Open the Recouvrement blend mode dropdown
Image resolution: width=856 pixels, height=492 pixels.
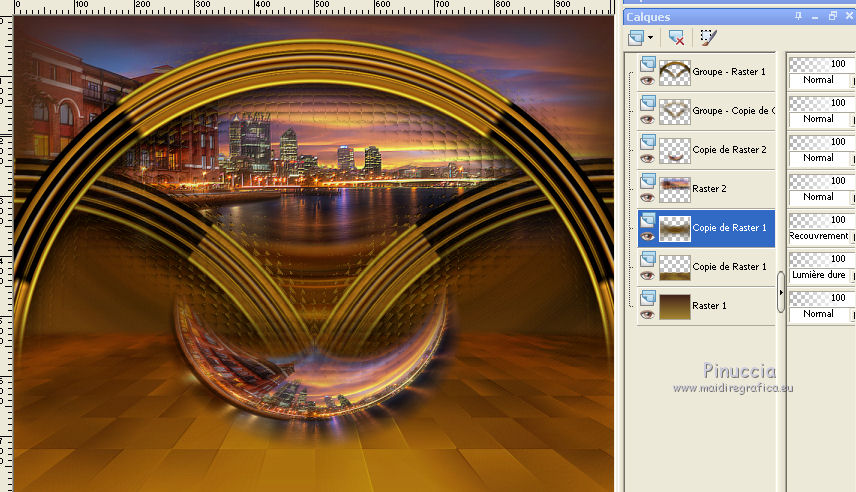(x=821, y=236)
